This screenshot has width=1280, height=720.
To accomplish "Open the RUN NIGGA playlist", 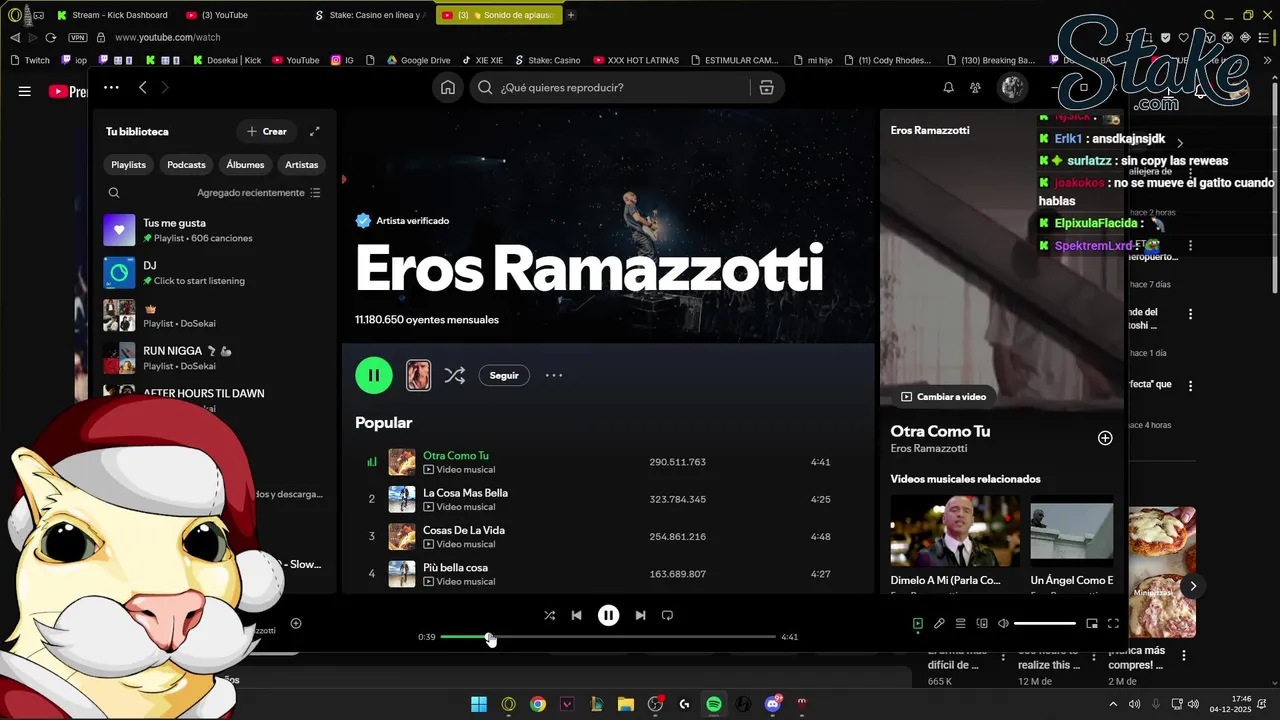I will [215, 358].
